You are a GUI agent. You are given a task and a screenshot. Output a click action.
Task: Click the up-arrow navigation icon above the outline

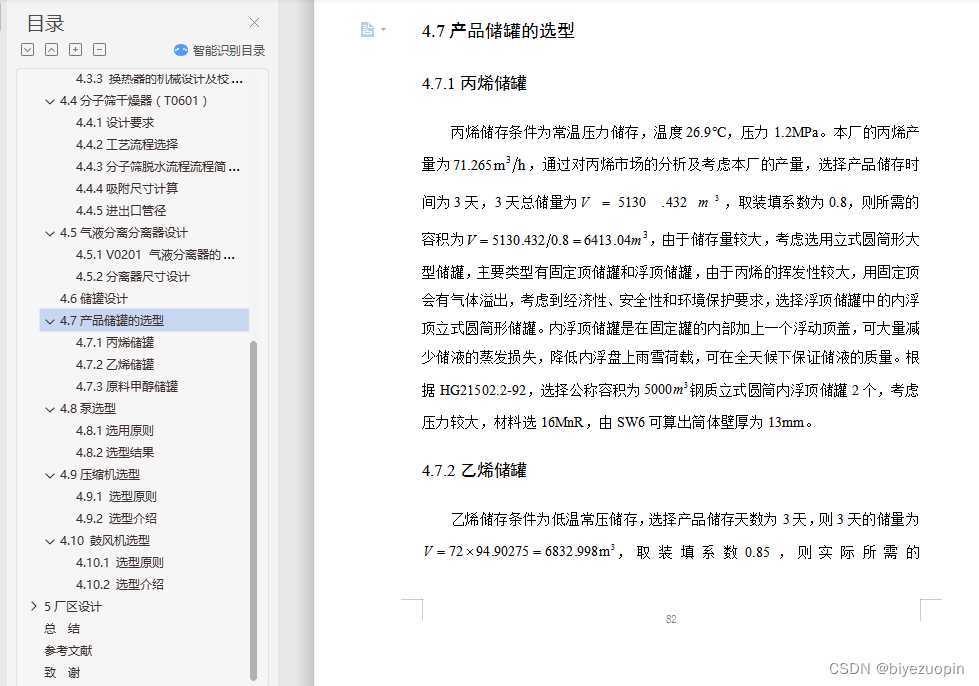[x=51, y=49]
